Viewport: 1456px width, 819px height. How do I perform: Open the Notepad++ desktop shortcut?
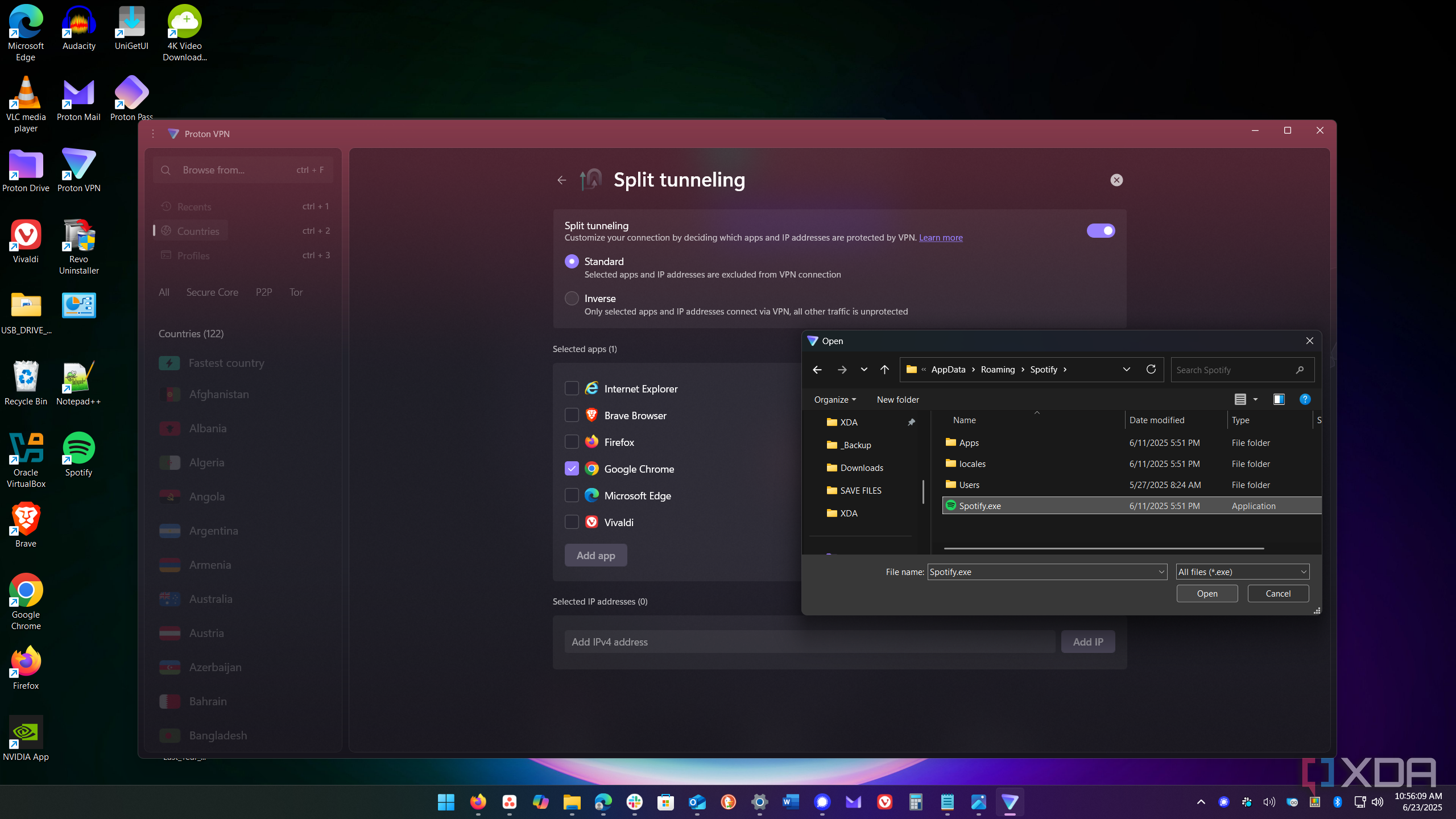pos(78,383)
